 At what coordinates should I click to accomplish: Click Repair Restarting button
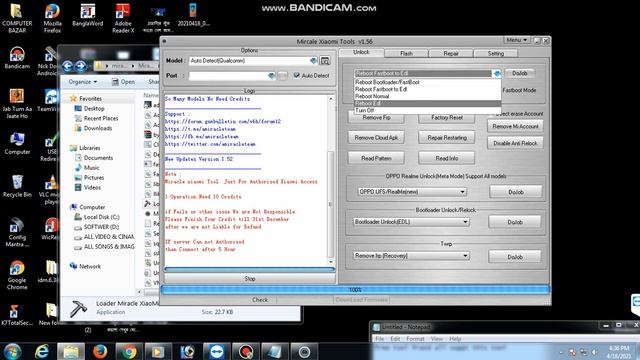coord(447,138)
